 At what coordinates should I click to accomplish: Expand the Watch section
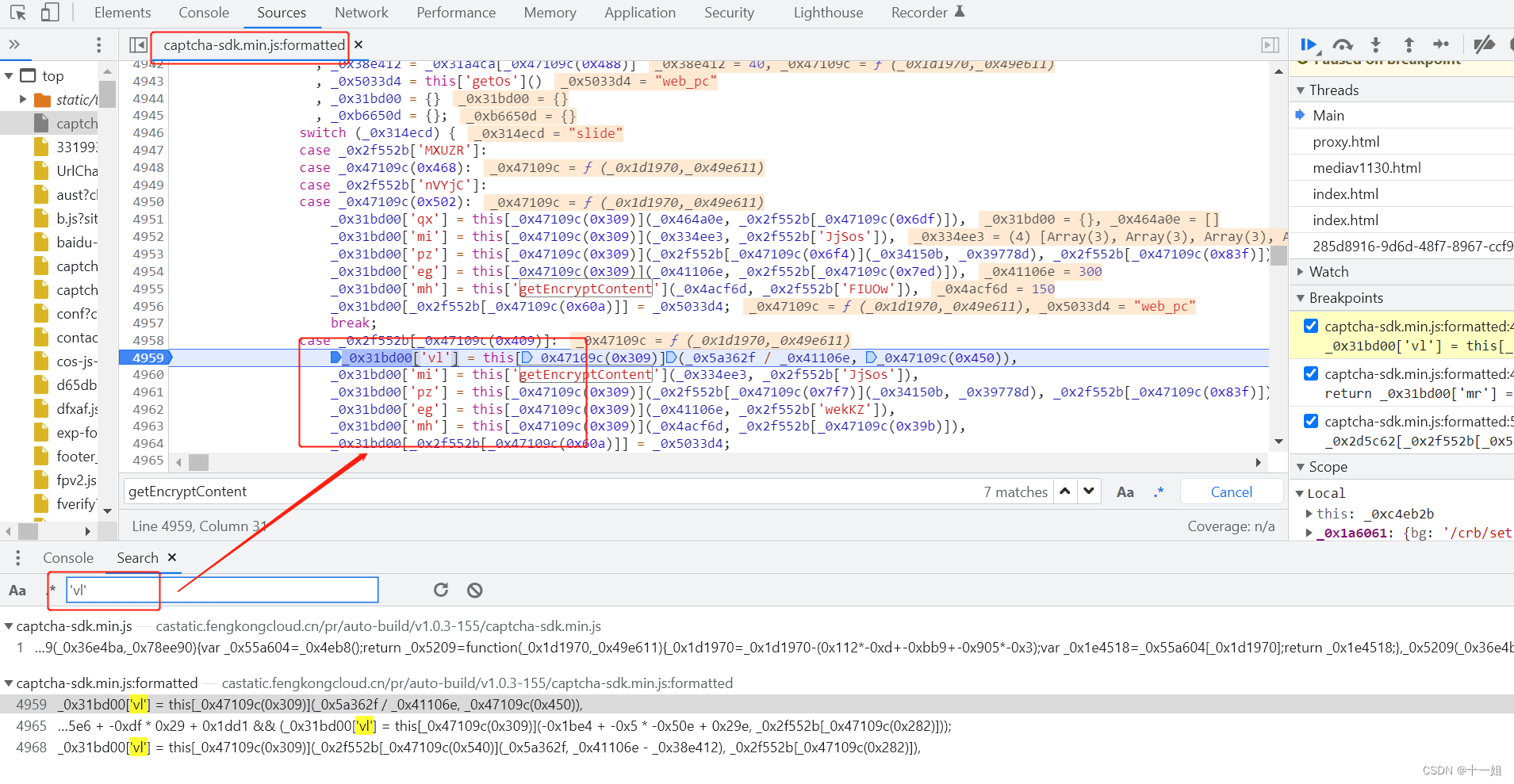(1301, 272)
